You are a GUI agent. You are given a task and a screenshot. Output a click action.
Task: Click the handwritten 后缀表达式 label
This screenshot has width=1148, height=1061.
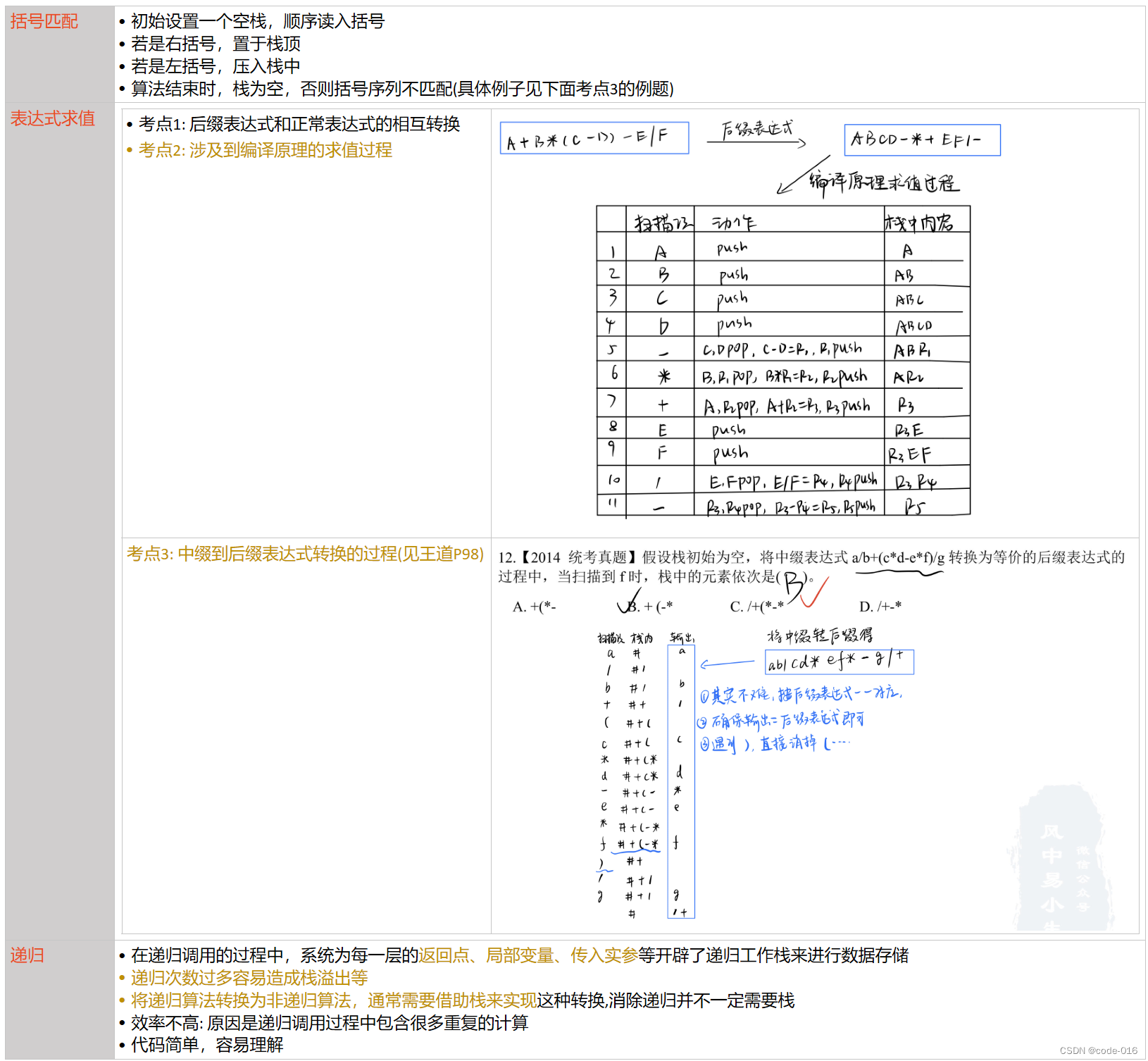[x=757, y=128]
